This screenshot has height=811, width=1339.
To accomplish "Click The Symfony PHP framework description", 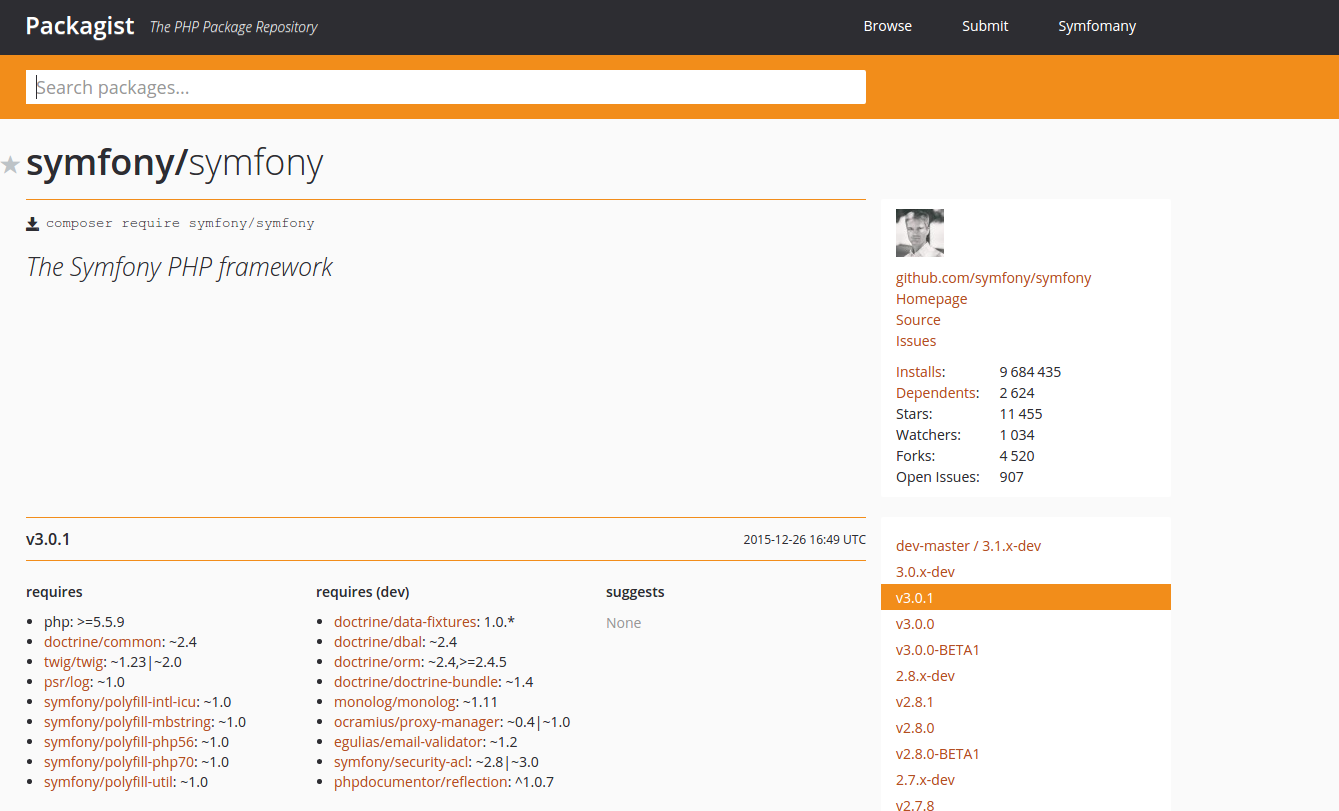I will click(x=179, y=267).
